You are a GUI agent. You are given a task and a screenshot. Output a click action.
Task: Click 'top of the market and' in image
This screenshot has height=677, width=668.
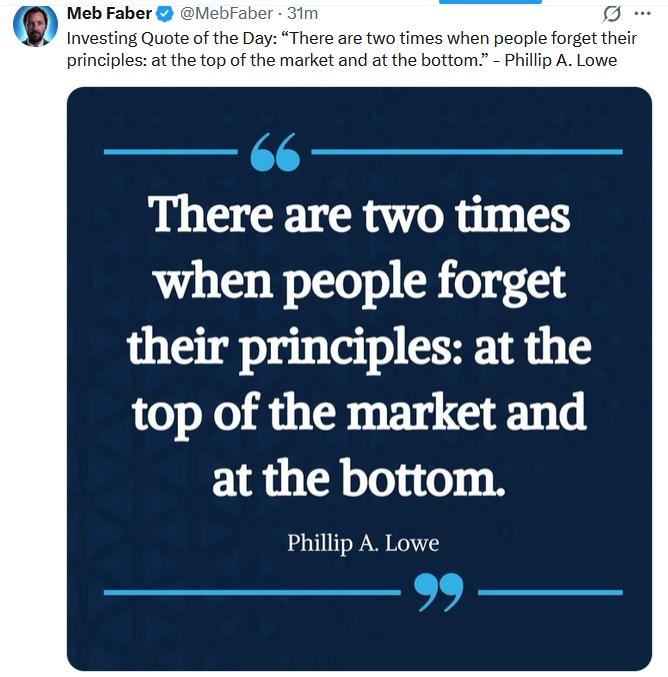[359, 413]
